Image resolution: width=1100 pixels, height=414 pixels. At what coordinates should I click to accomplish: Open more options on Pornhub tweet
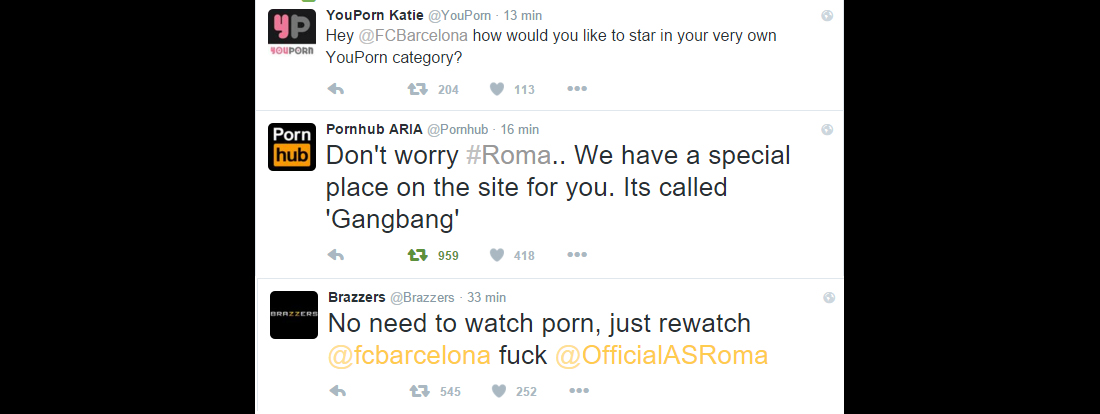click(x=577, y=255)
